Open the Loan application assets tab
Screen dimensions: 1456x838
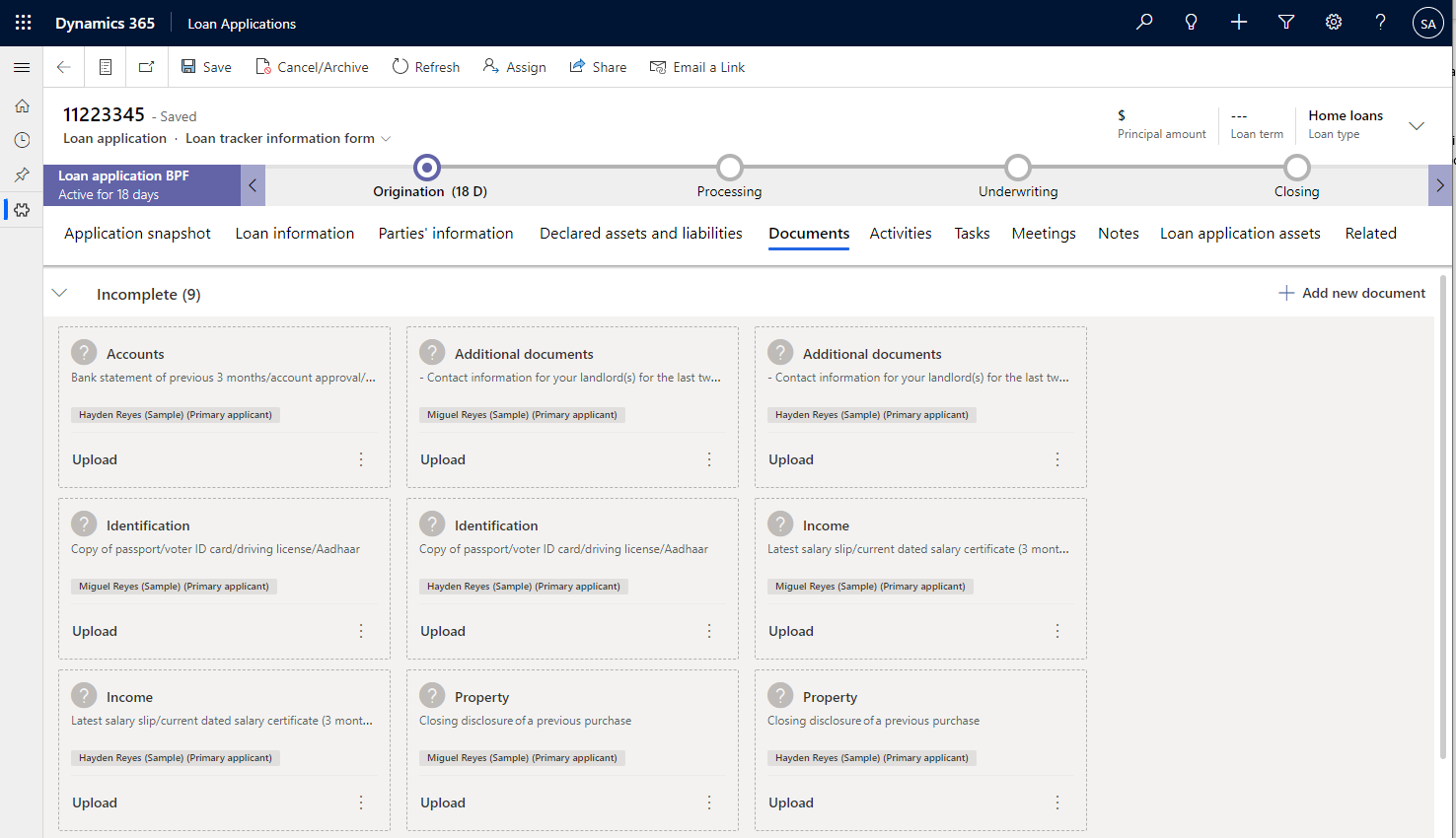[x=1240, y=234]
